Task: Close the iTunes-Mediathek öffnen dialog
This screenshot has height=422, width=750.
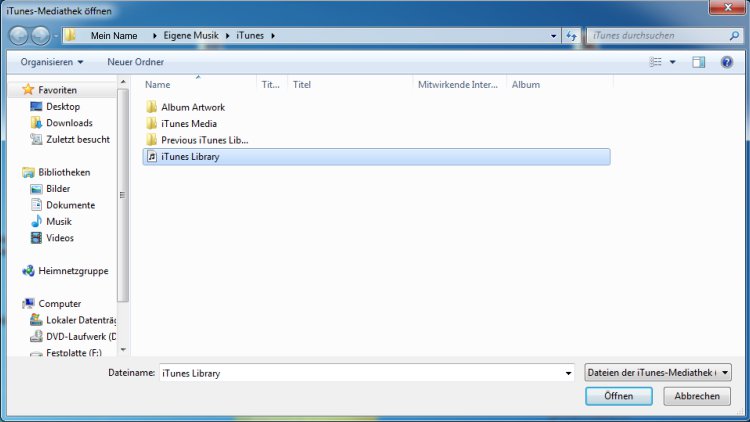Action: click(728, 7)
